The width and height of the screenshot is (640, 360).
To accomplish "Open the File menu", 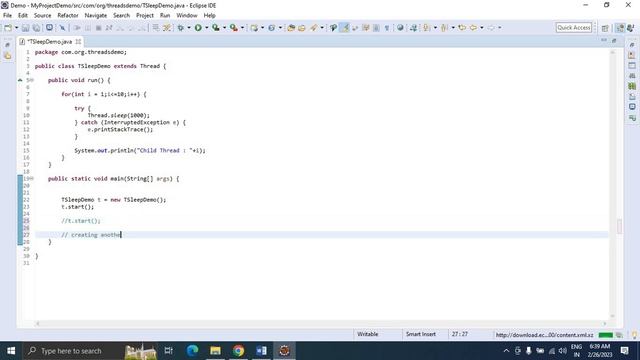I will click(7, 16).
